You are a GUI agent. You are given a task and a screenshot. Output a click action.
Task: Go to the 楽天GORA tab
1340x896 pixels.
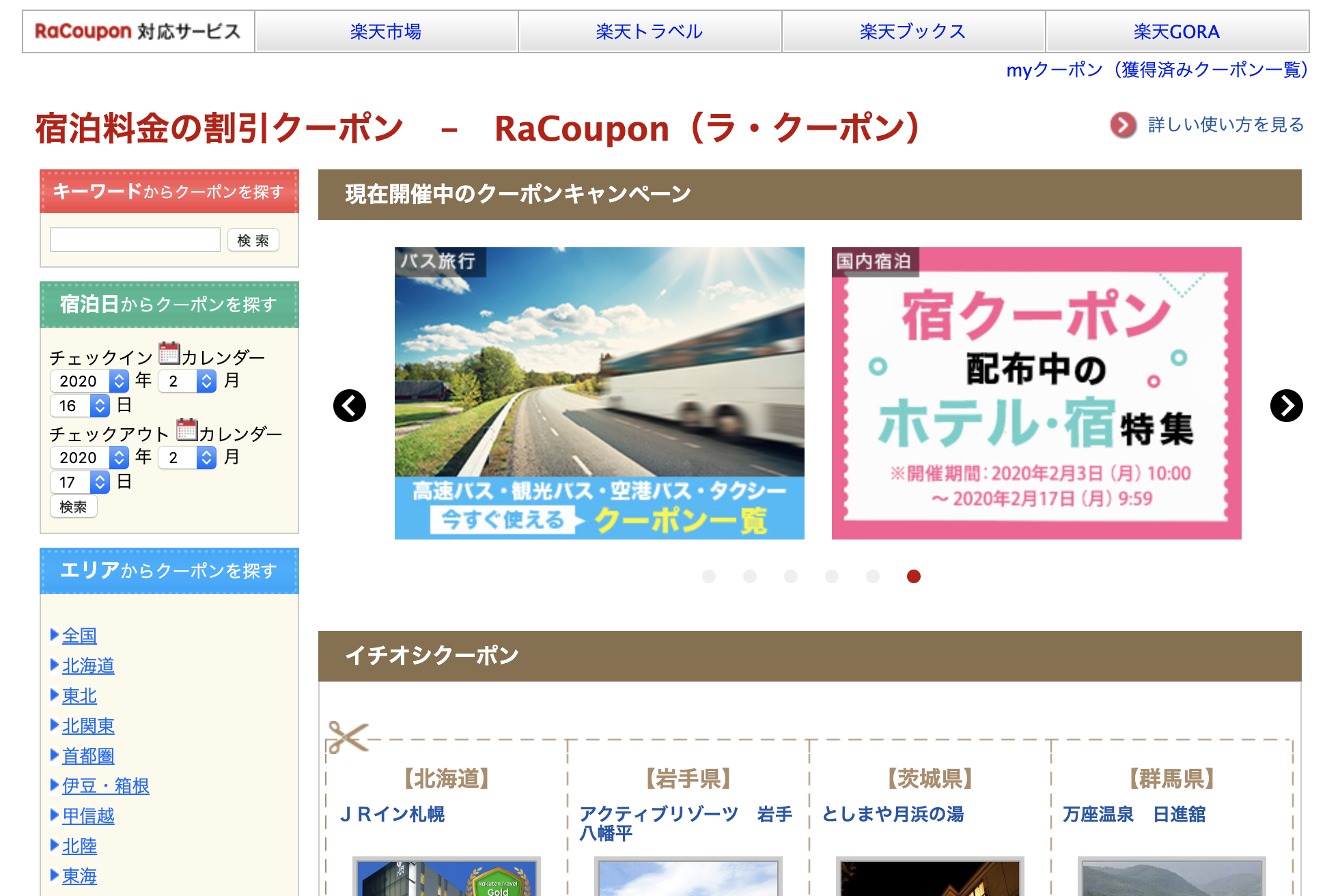(x=1177, y=31)
